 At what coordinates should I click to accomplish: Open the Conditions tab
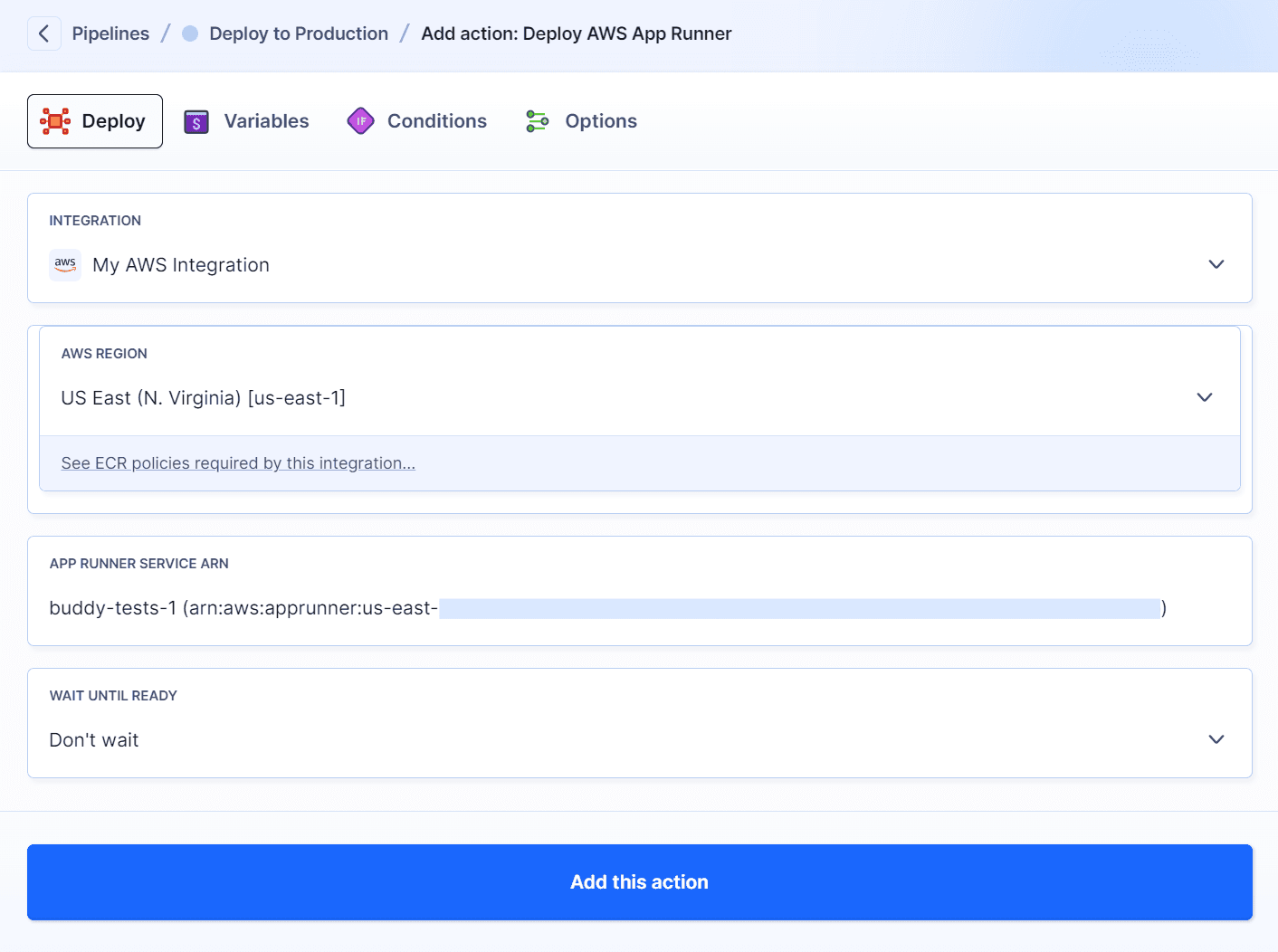point(436,120)
